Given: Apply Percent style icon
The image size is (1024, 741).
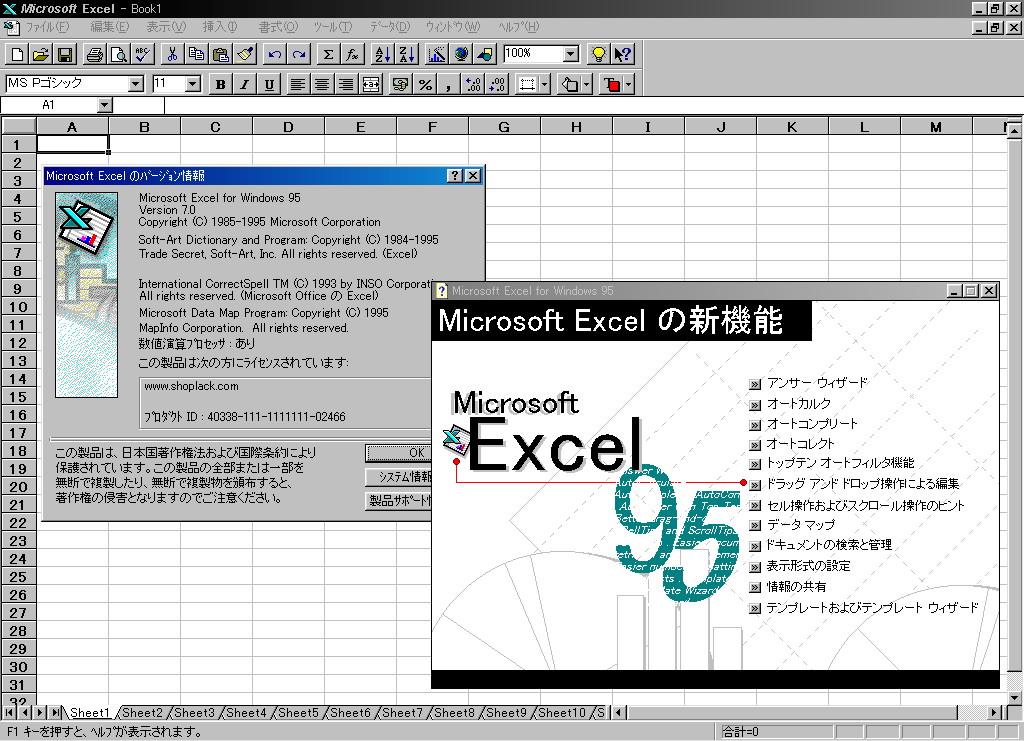Looking at the screenshot, I should click(425, 84).
